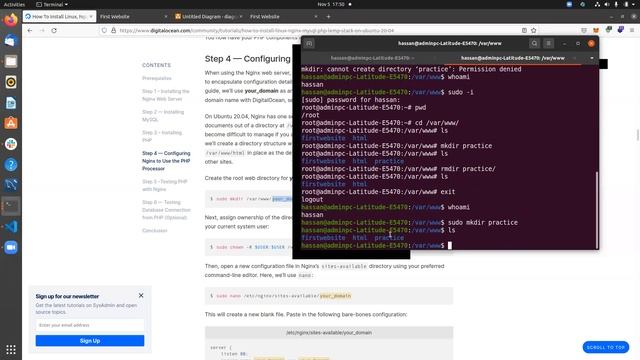Close the newsletter signup popup
The height and width of the screenshot is (360, 640).
click(x=141, y=295)
